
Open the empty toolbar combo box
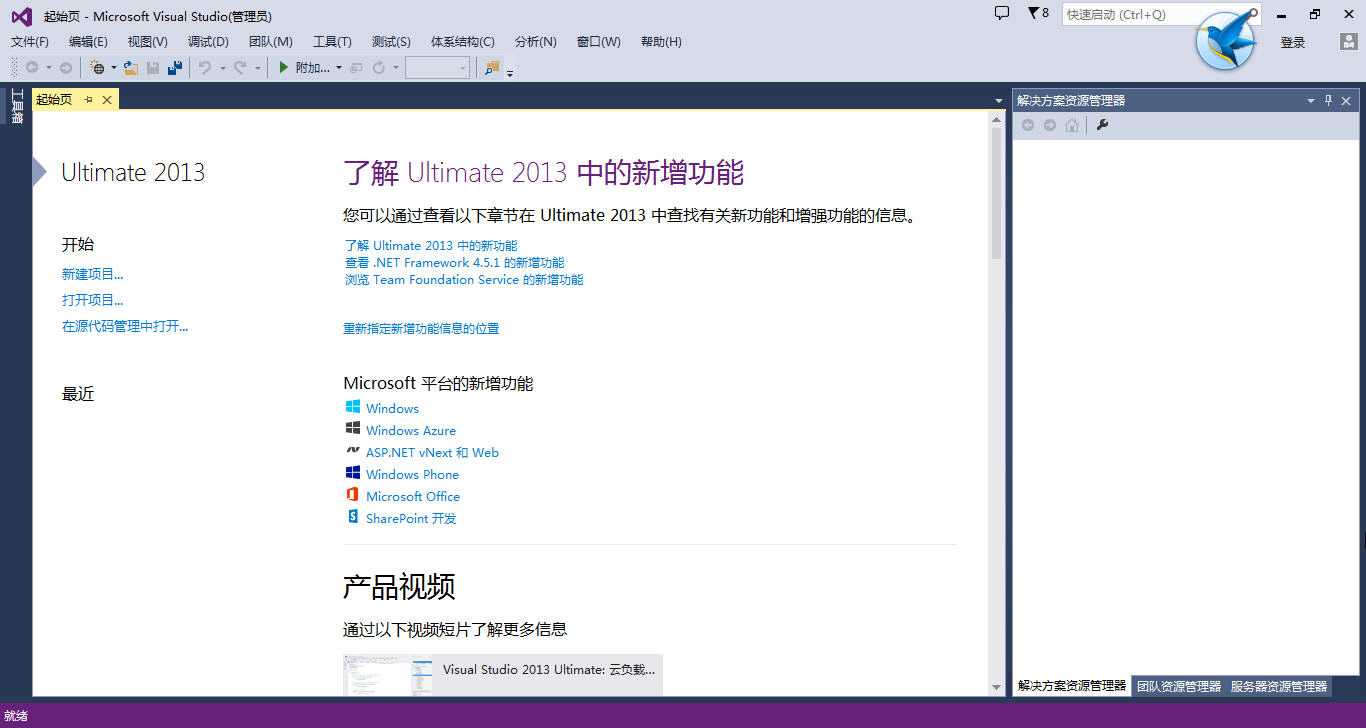coord(437,68)
